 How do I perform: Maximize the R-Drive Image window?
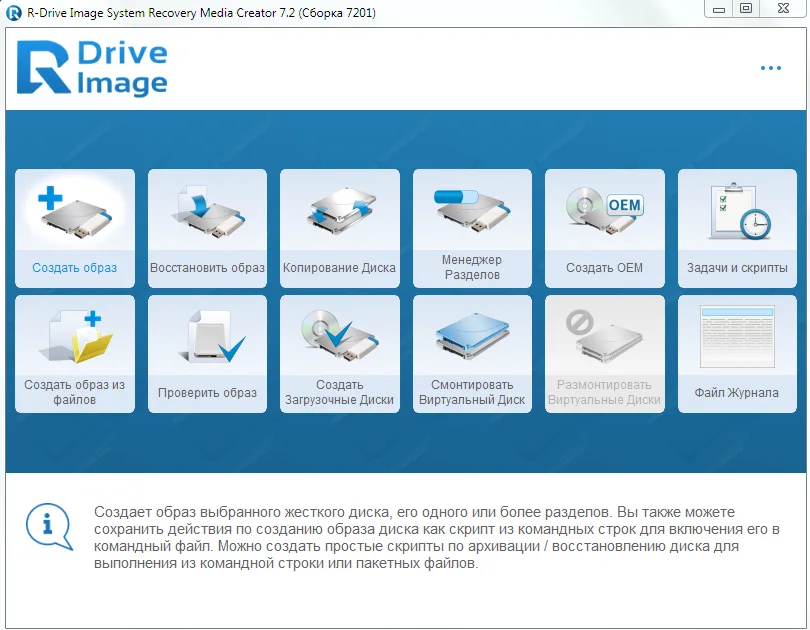tap(745, 9)
